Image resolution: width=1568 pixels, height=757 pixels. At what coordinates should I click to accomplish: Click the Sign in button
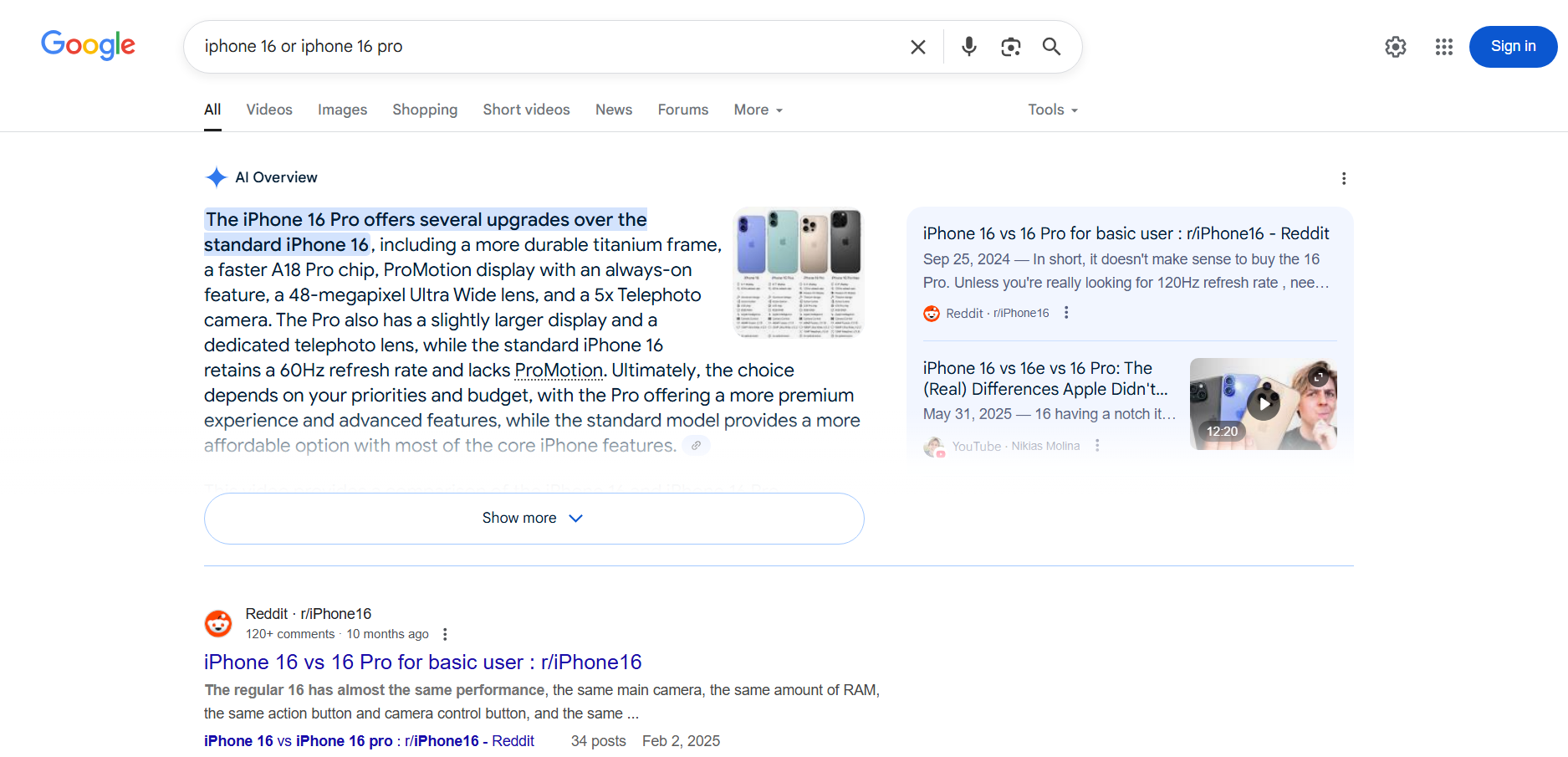tap(1513, 47)
